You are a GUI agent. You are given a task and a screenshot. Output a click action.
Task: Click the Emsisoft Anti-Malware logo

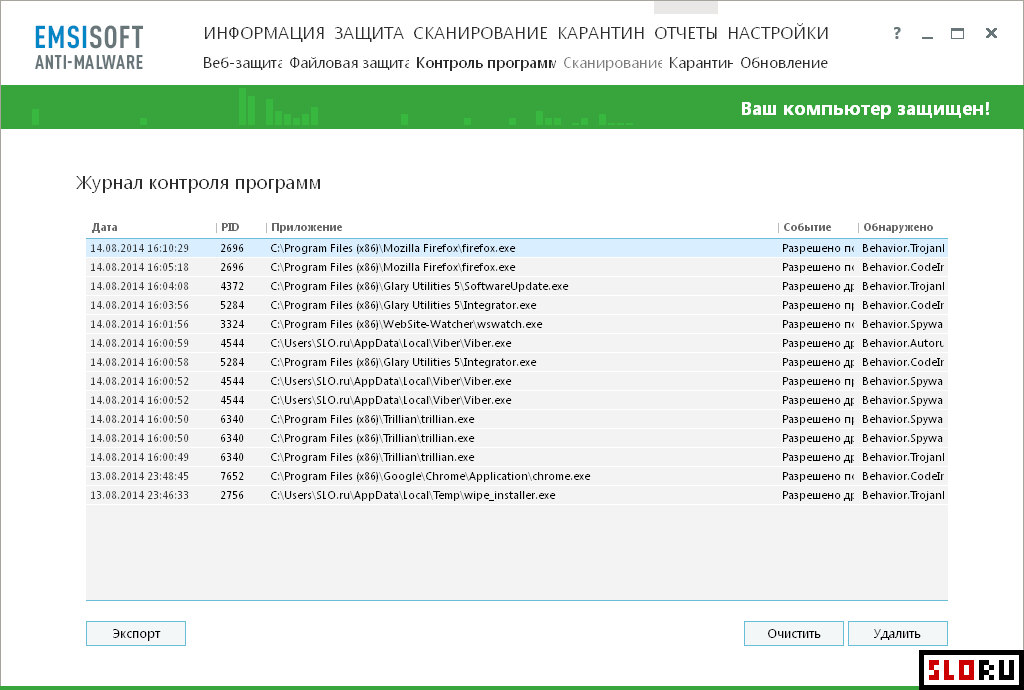(x=89, y=47)
